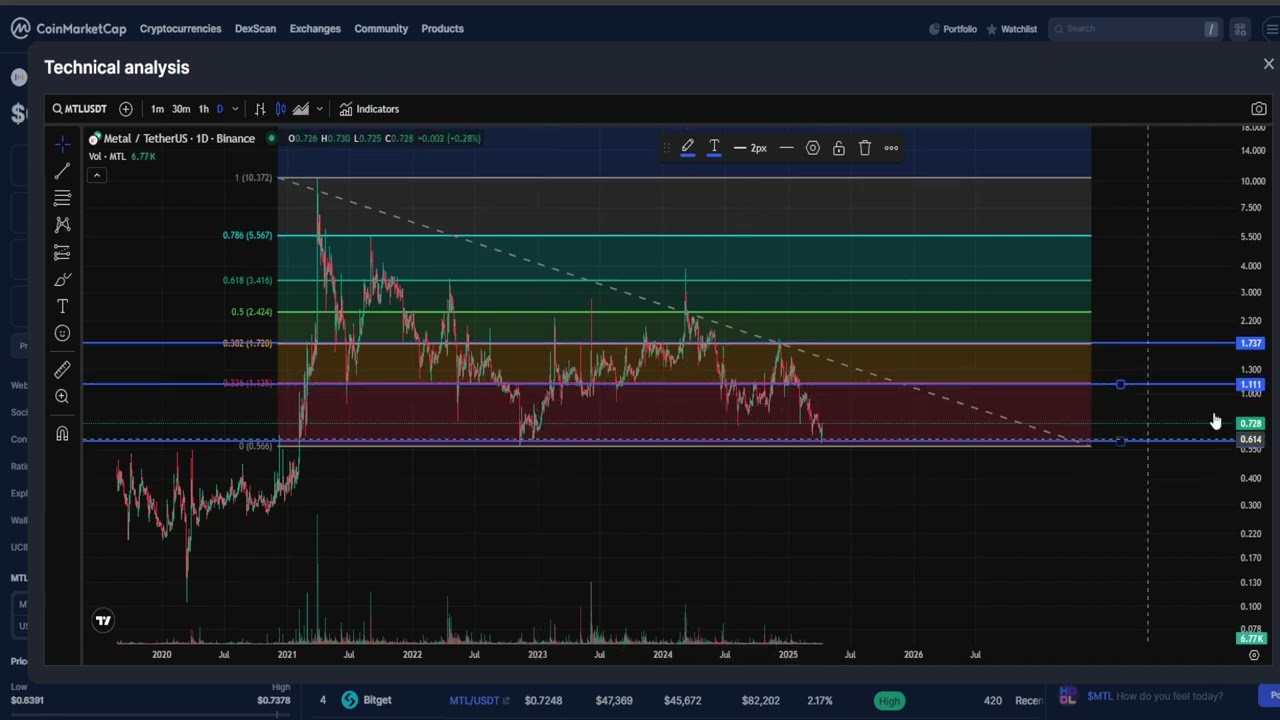The image size is (1280, 720).
Task: Click the 1.111 price line label
Action: point(1251,384)
